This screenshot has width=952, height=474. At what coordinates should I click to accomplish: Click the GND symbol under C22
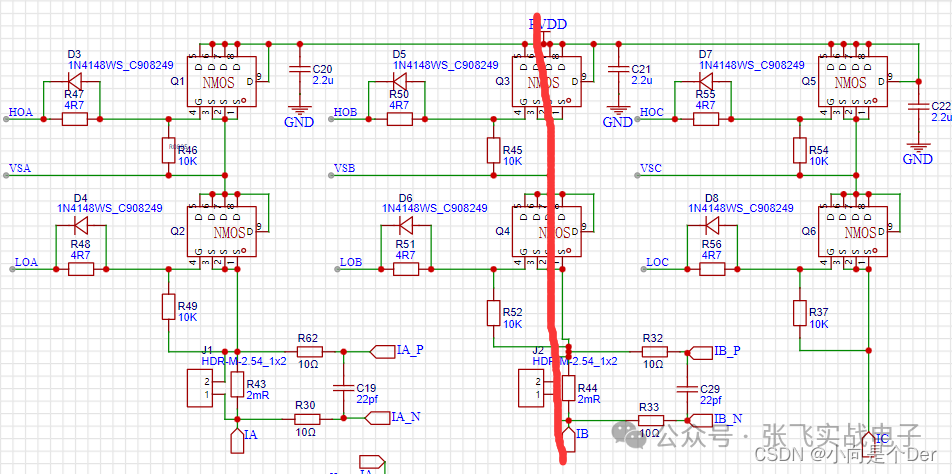917,147
